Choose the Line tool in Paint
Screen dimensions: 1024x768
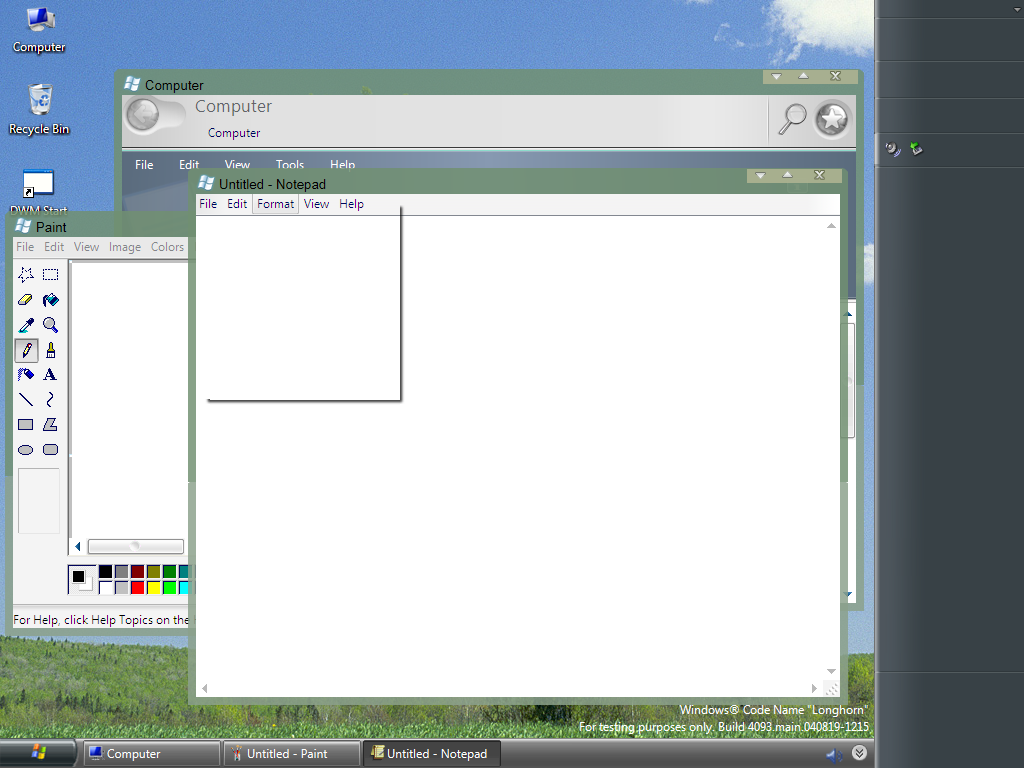tap(26, 400)
